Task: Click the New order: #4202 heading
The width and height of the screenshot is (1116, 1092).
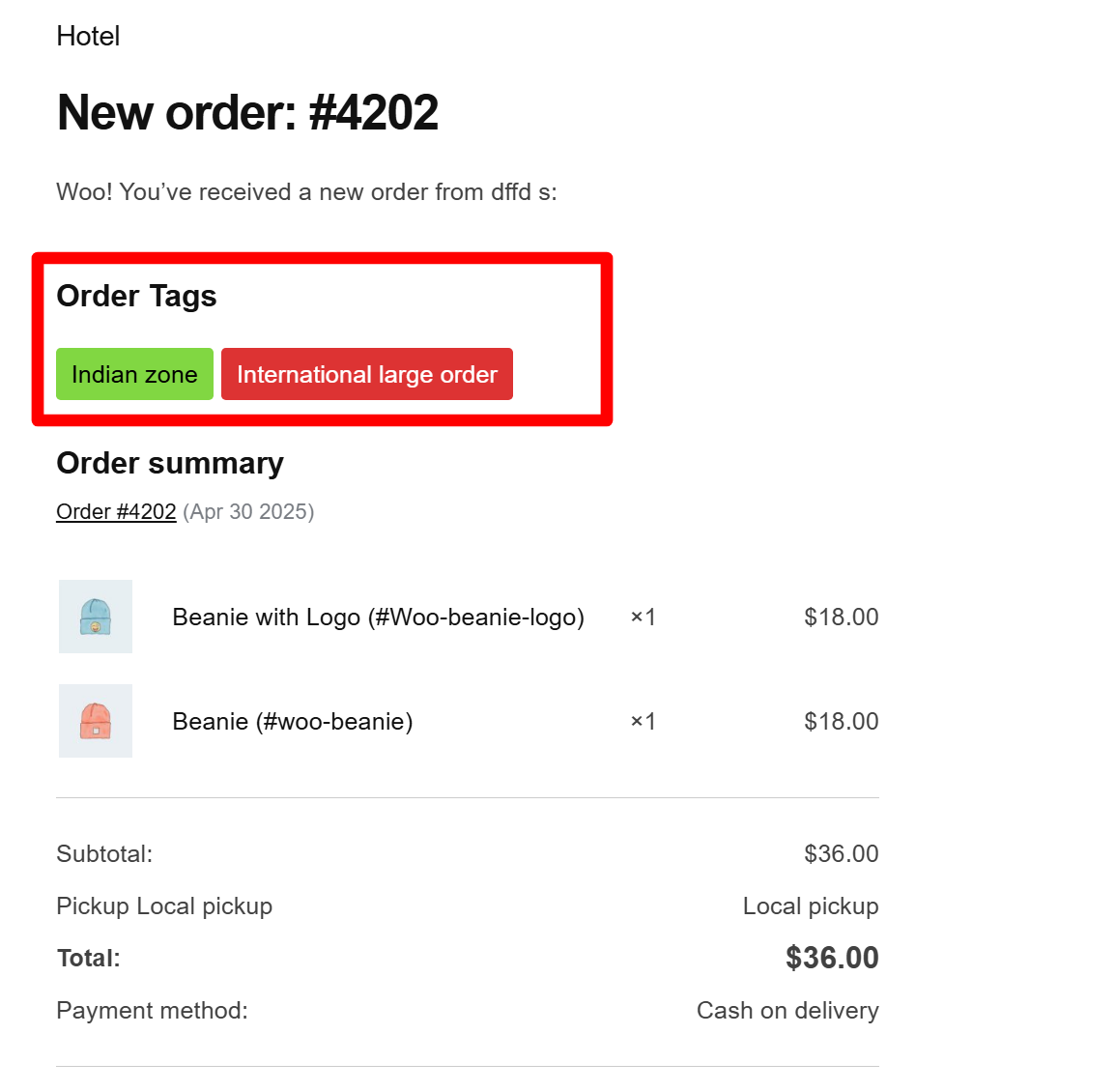Action: coord(247,112)
